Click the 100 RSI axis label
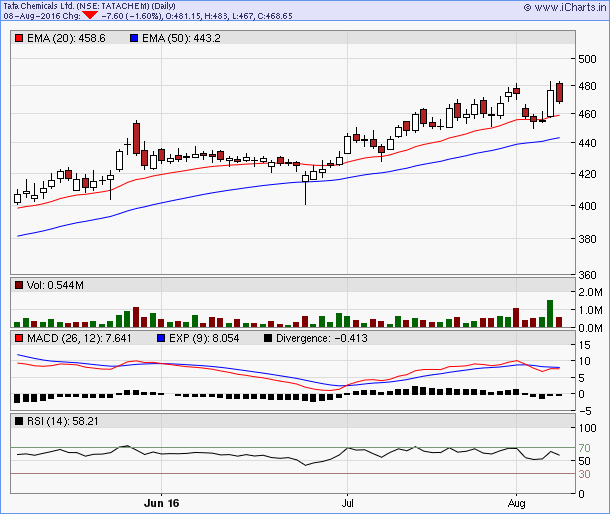The height and width of the screenshot is (514, 610). (587, 428)
